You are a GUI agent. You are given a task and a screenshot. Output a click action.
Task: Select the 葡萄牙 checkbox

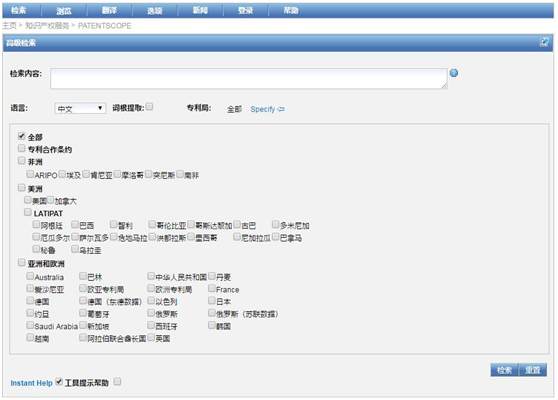click(x=83, y=313)
